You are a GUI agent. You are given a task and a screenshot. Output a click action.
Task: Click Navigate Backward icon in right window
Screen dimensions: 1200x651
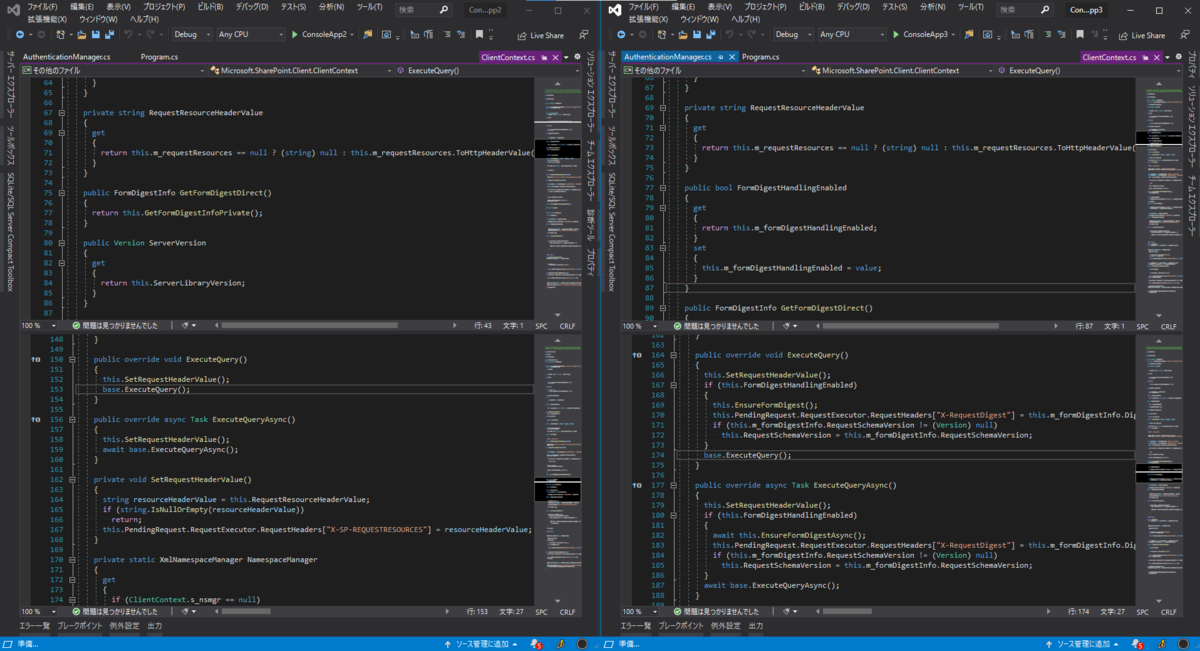click(x=621, y=35)
